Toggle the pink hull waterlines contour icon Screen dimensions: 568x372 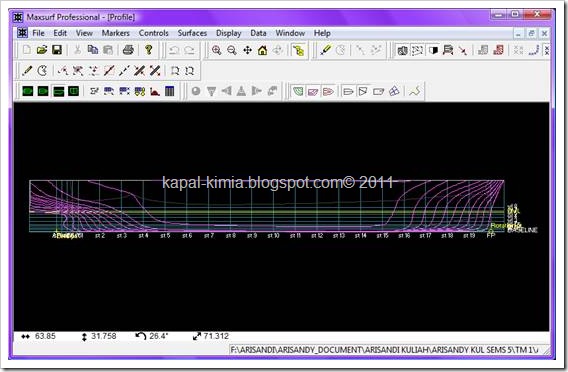click(328, 91)
